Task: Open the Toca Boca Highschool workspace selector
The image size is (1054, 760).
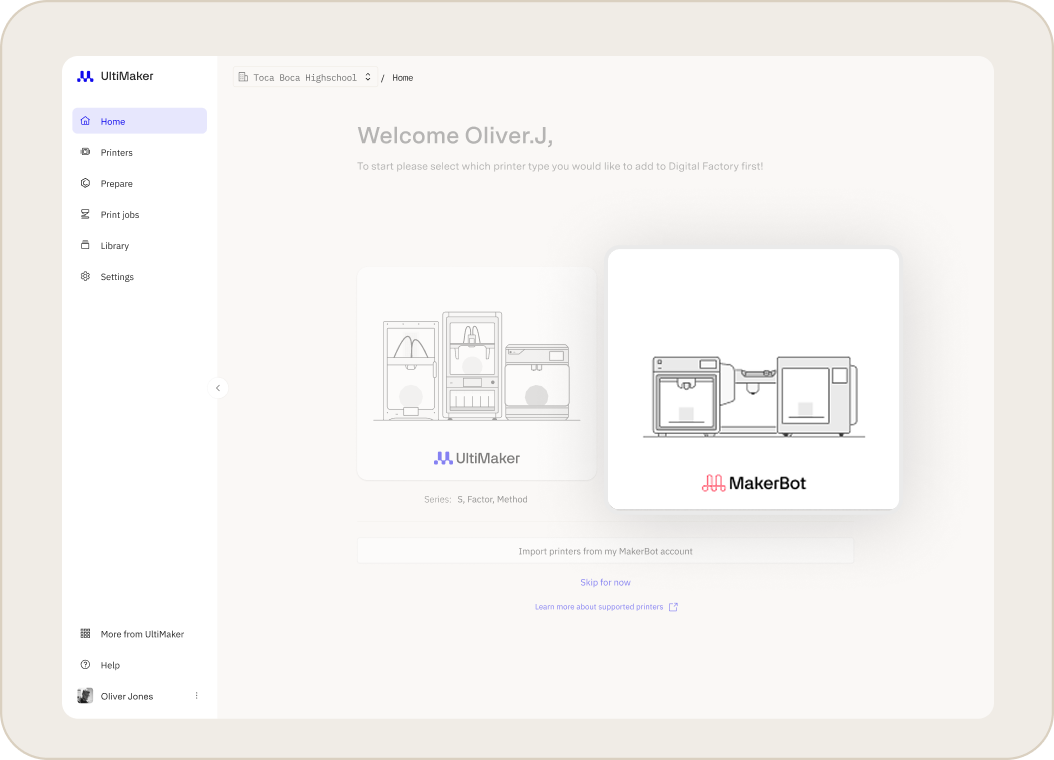Action: click(305, 77)
